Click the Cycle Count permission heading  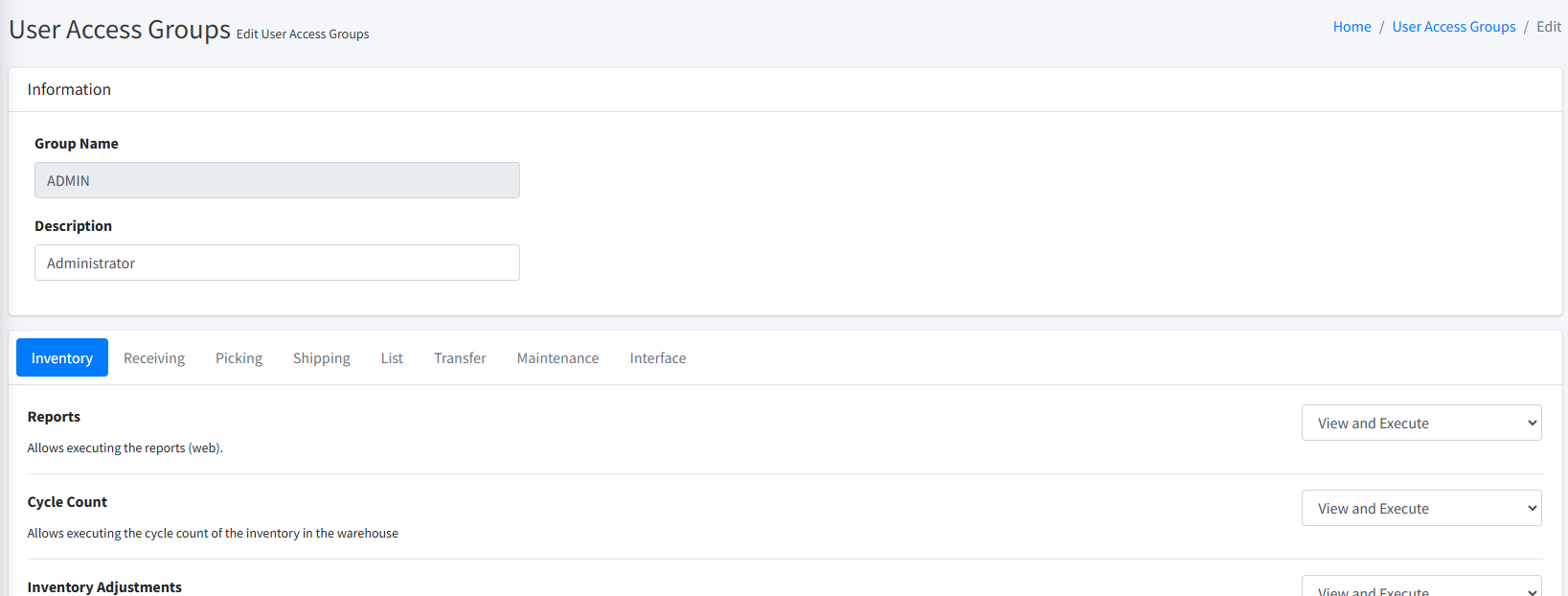tap(67, 502)
